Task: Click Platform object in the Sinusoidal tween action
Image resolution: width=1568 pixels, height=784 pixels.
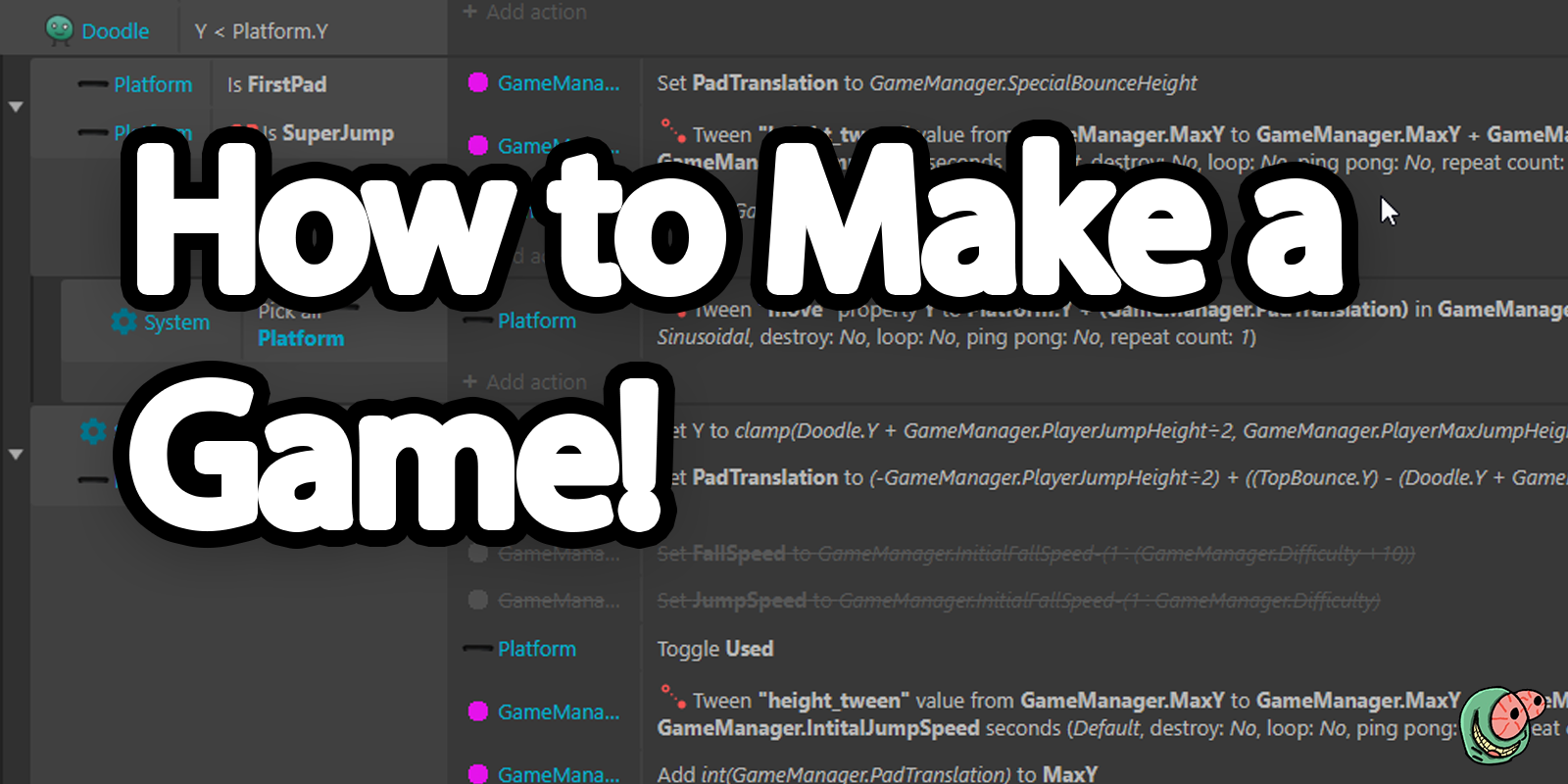Action: 536,321
